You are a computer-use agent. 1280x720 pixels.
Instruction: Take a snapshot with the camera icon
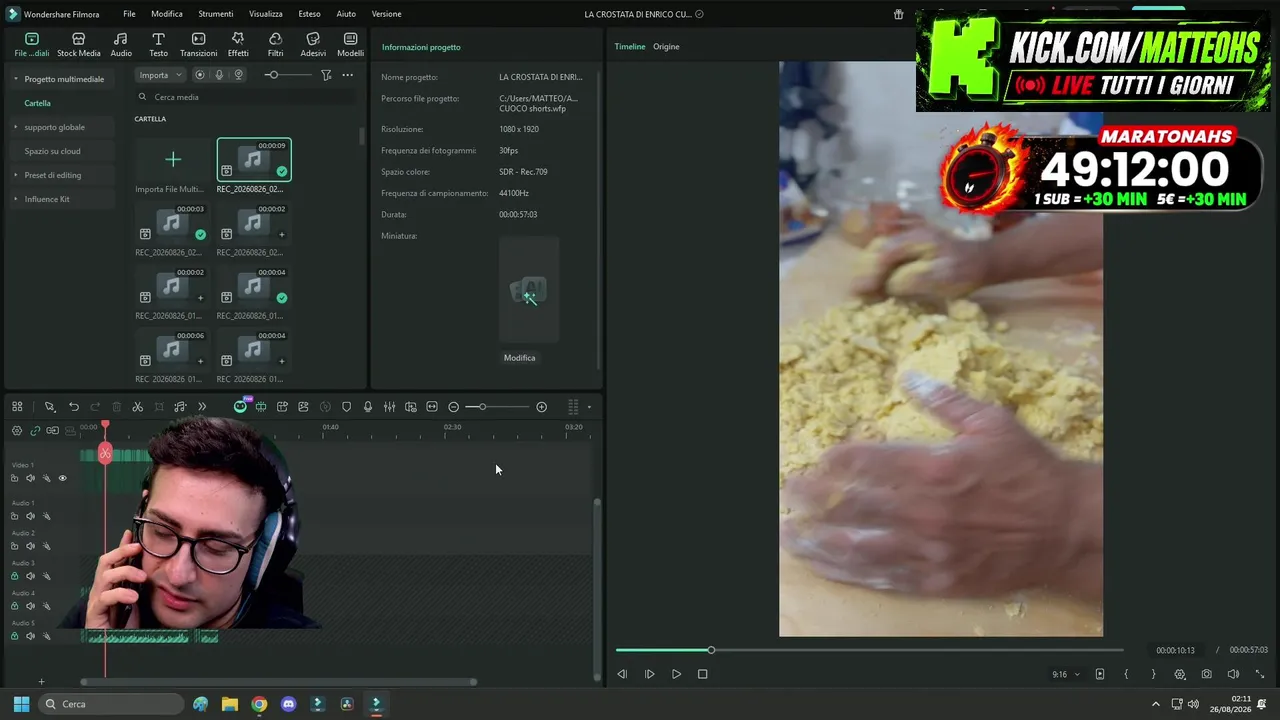(1207, 674)
